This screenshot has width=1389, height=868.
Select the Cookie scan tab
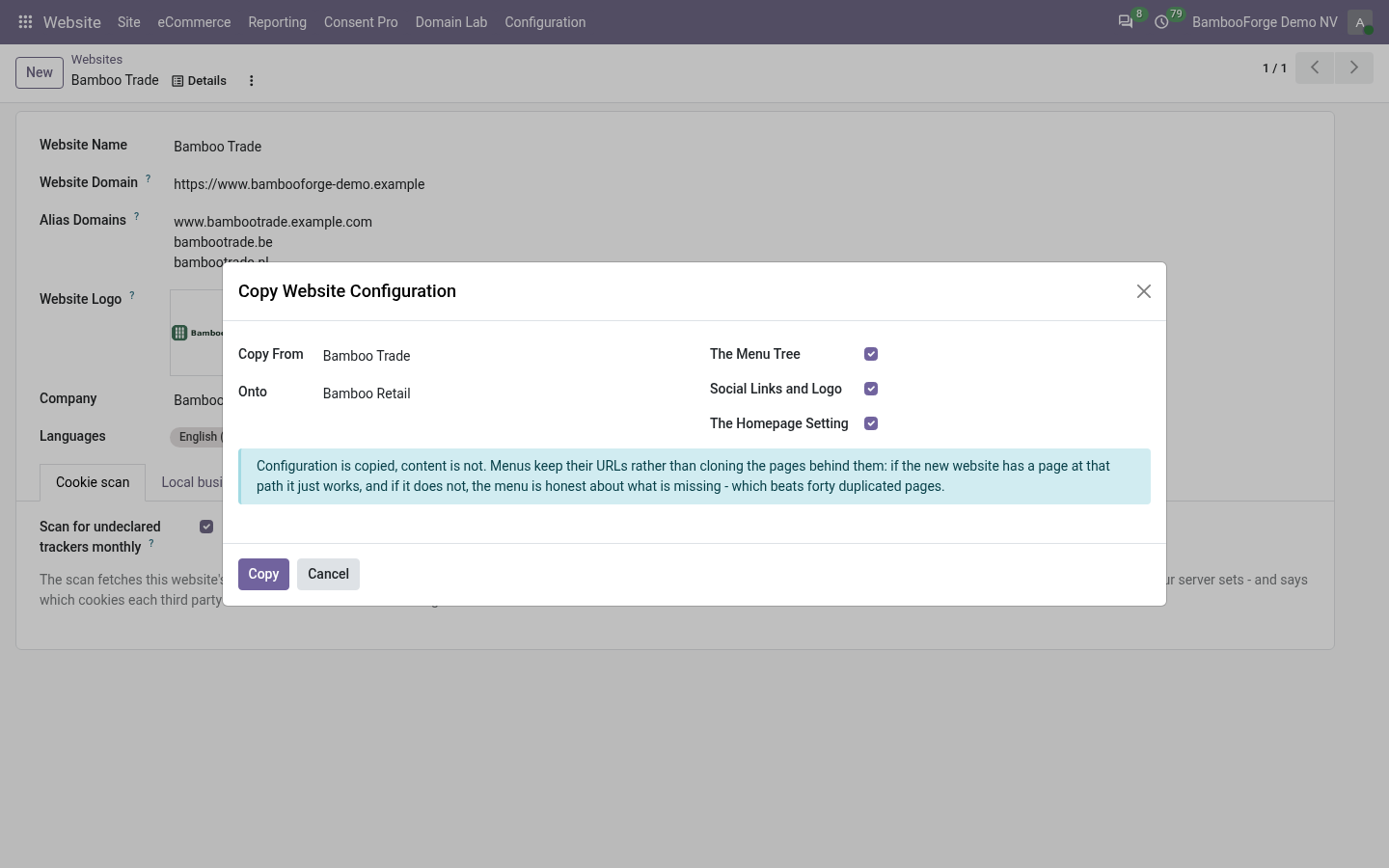[x=93, y=482]
